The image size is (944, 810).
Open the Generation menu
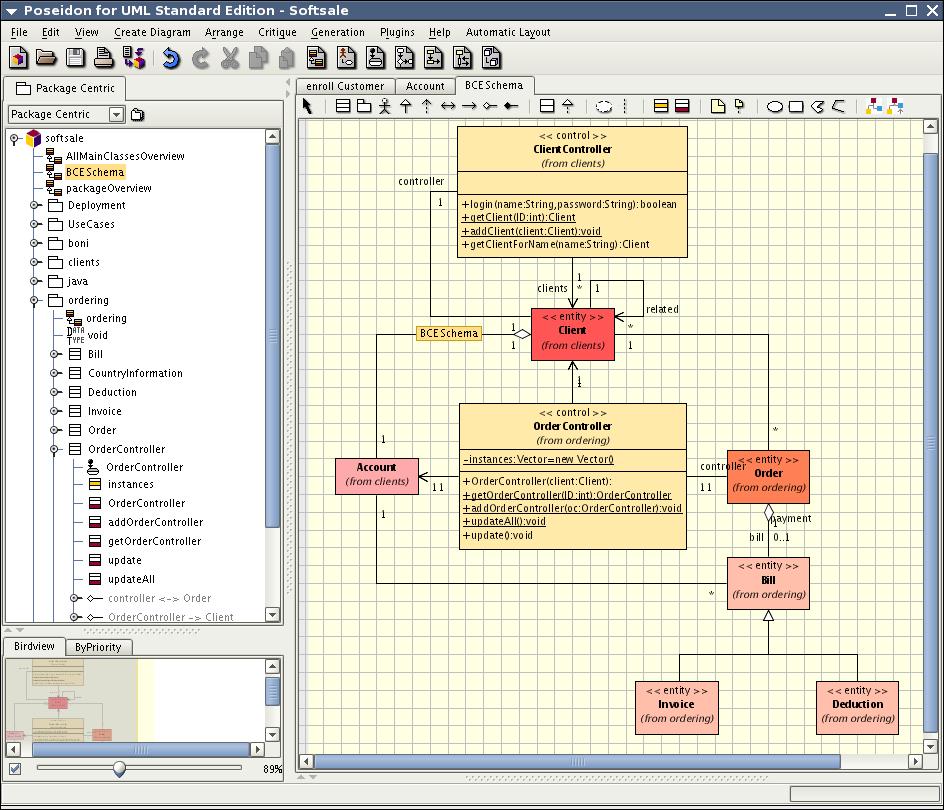click(337, 32)
